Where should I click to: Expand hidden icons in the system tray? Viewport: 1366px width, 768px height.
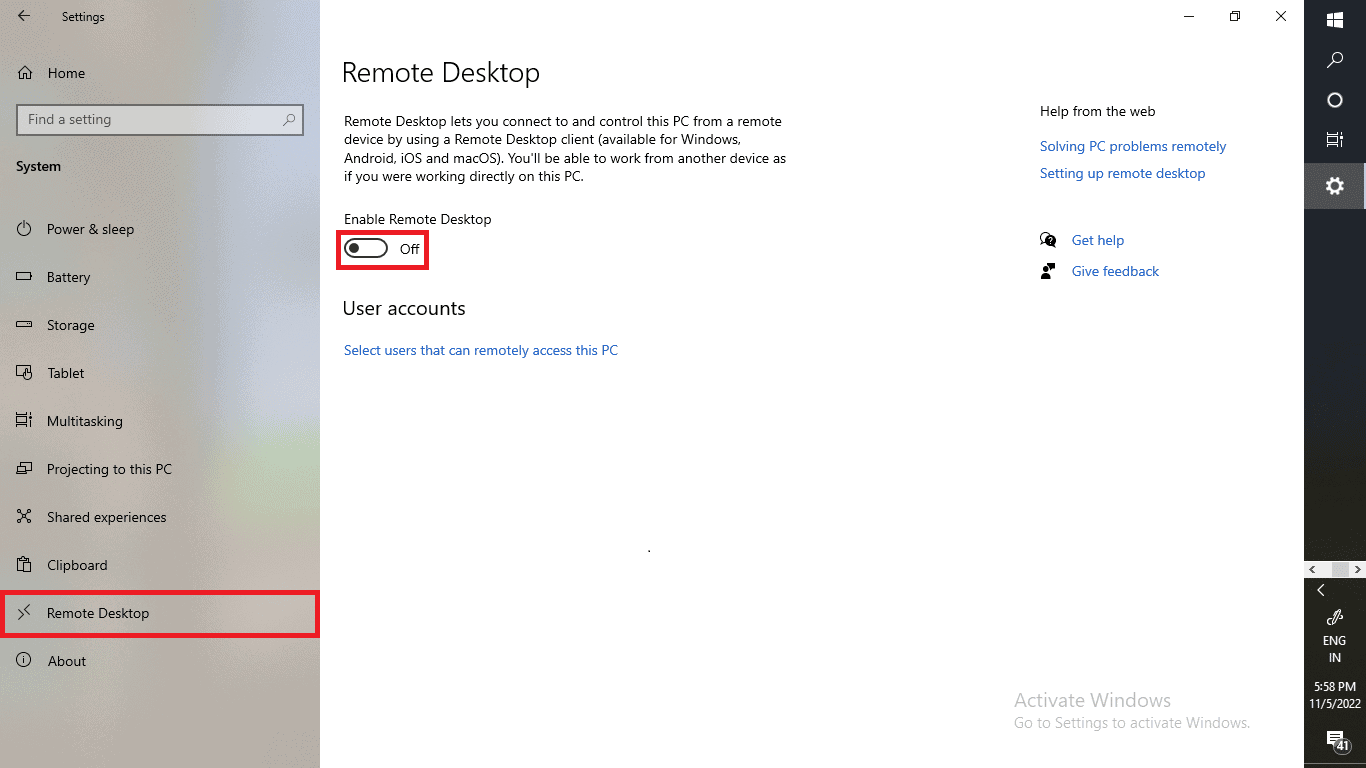[x=1321, y=589]
